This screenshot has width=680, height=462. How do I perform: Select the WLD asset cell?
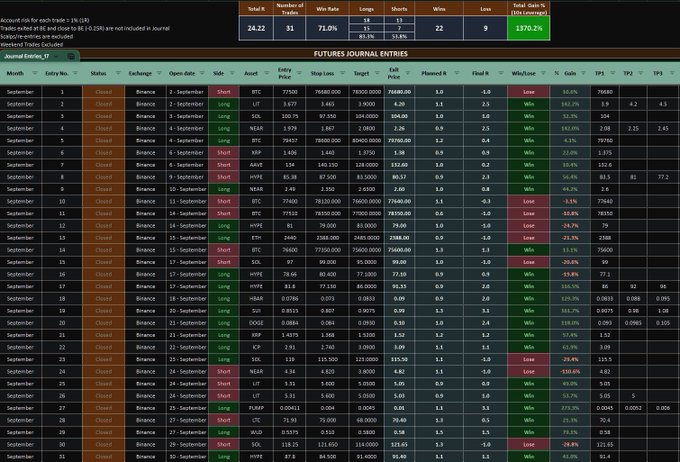click(256, 432)
